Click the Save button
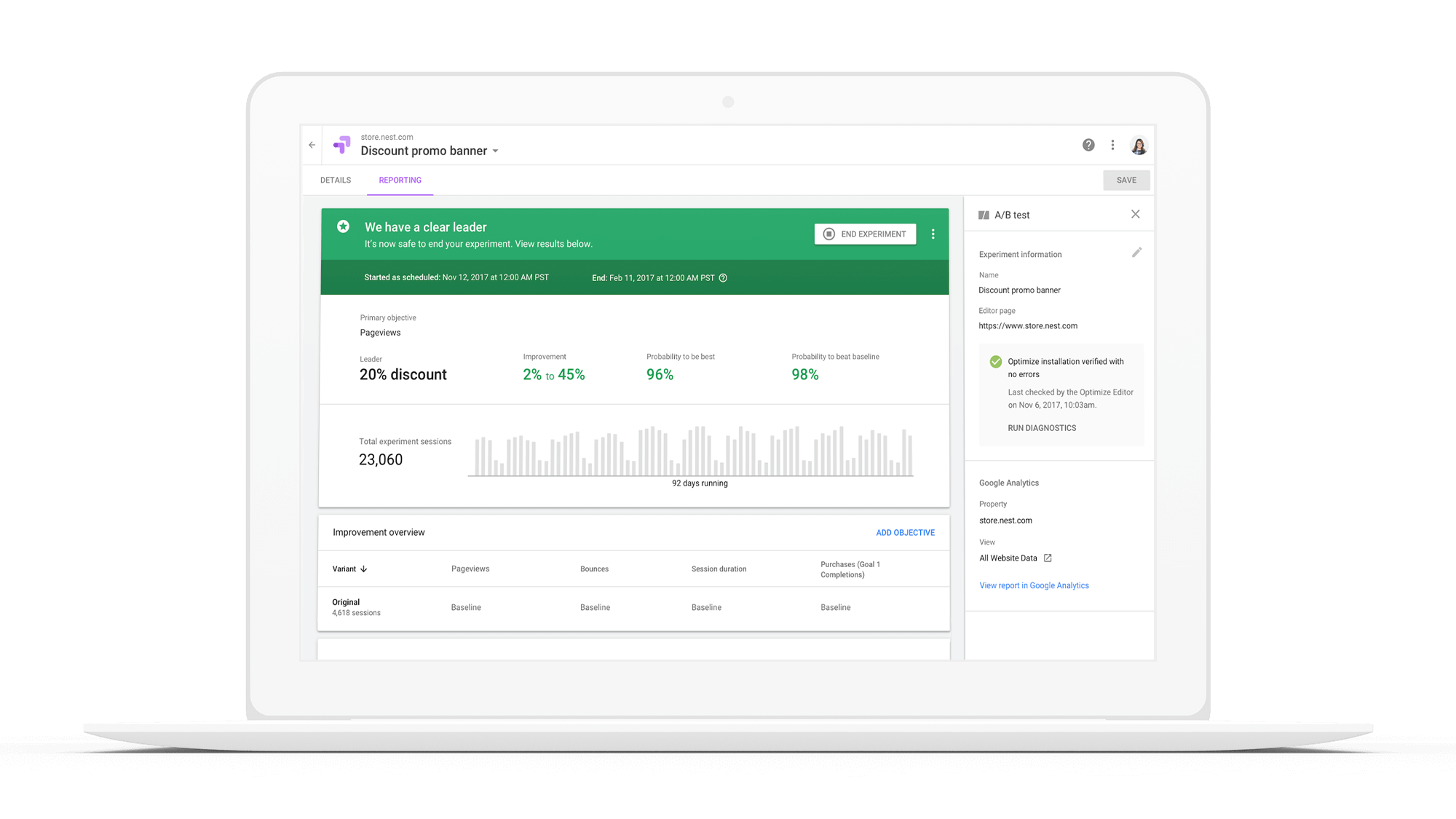The image size is (1456, 819). [x=1126, y=181]
